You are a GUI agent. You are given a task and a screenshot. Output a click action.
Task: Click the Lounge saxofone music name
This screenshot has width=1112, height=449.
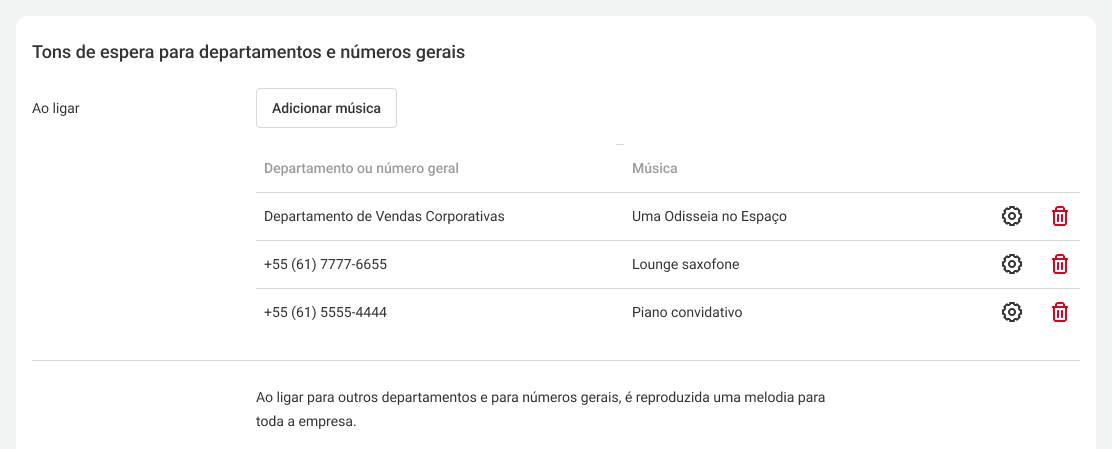point(685,264)
